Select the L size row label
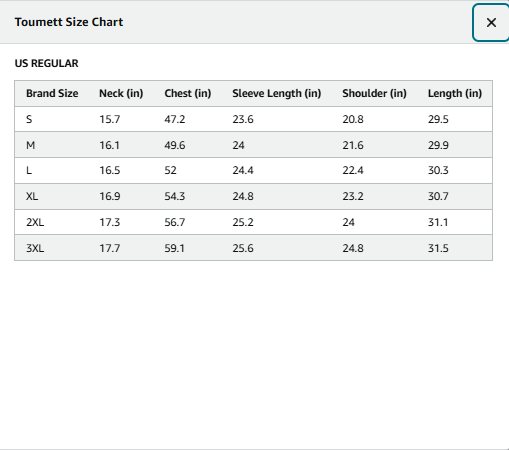Viewport: 509px width, 450px height. [x=29, y=170]
